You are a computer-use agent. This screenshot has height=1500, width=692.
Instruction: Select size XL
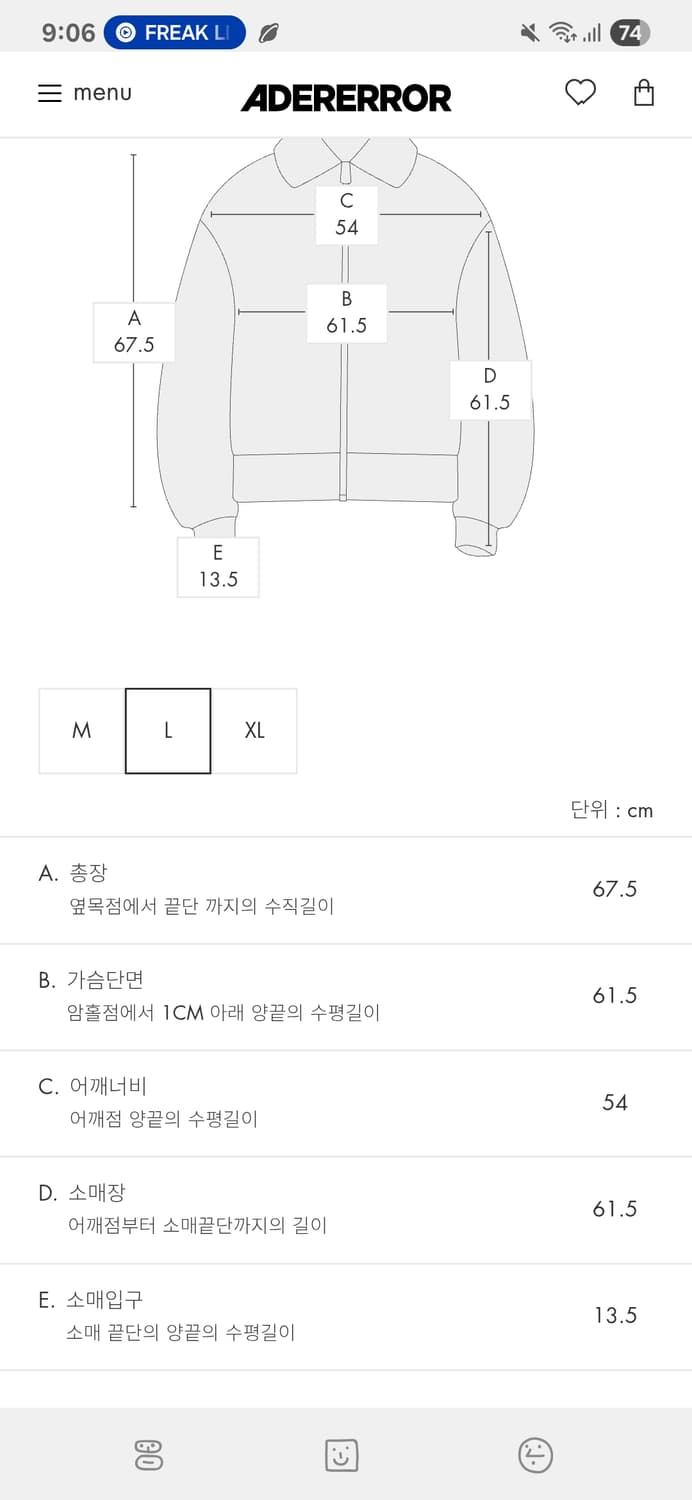pos(255,730)
